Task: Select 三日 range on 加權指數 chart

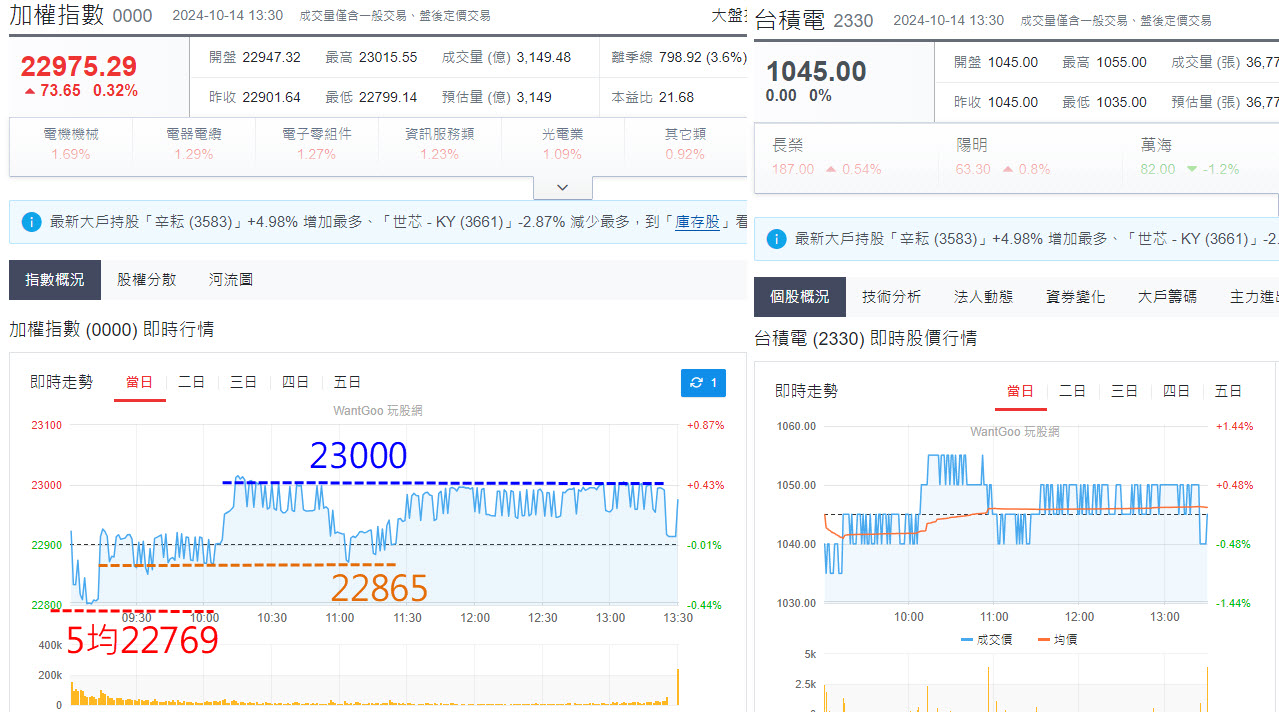Action: [x=244, y=382]
